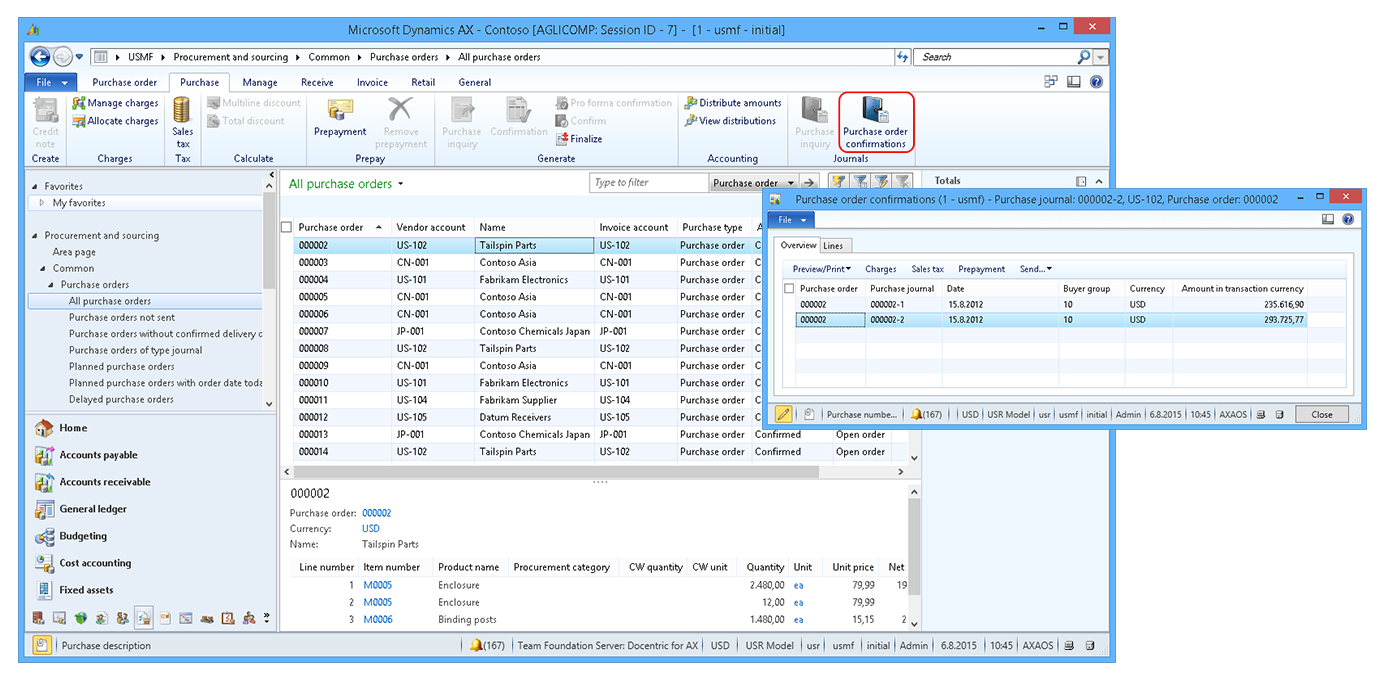Screen dimensions: 1381x682
Task: Open USD currency link in preview pane
Action: click(371, 529)
